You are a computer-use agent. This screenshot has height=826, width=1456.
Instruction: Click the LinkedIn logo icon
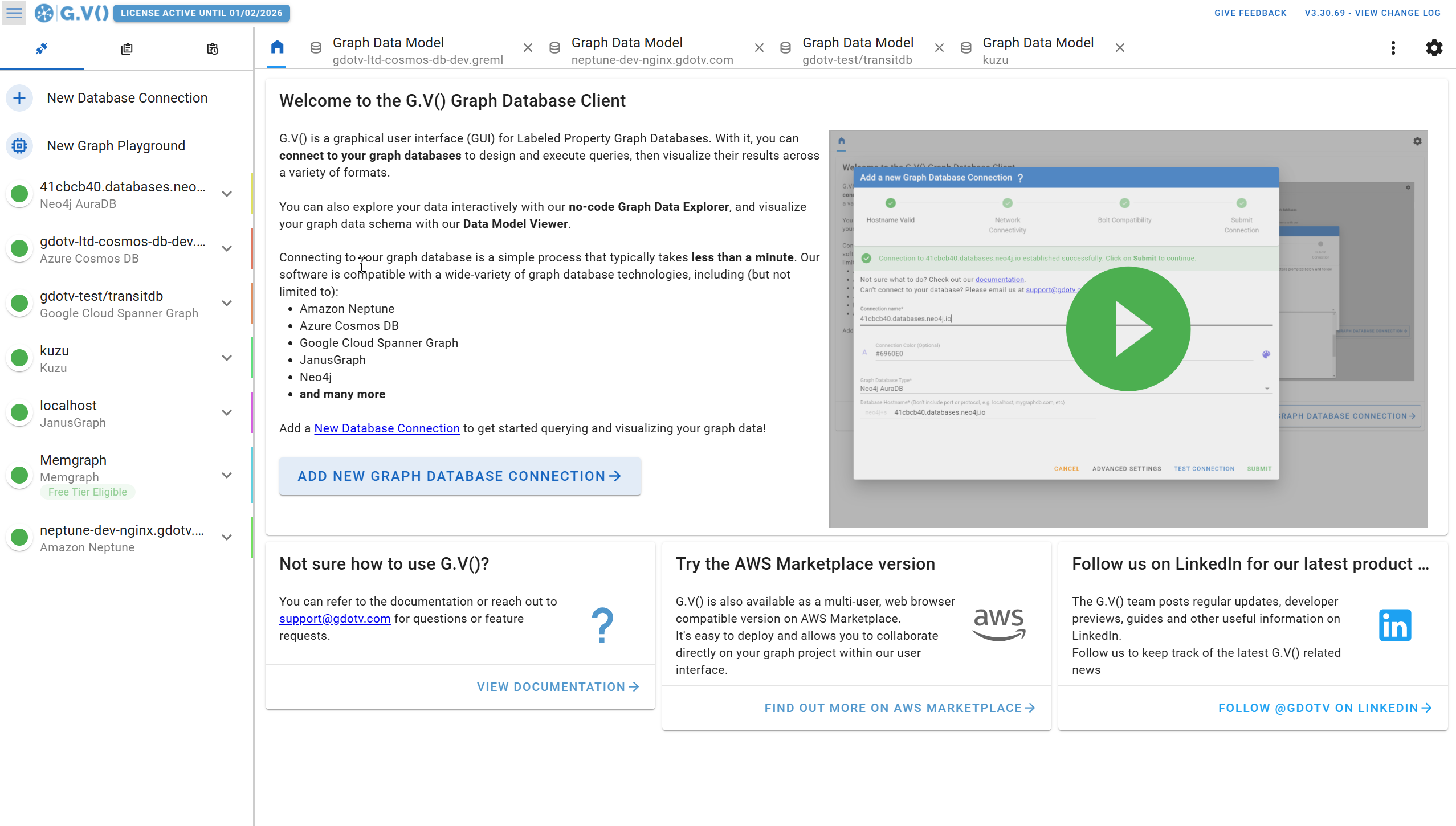pos(1395,625)
